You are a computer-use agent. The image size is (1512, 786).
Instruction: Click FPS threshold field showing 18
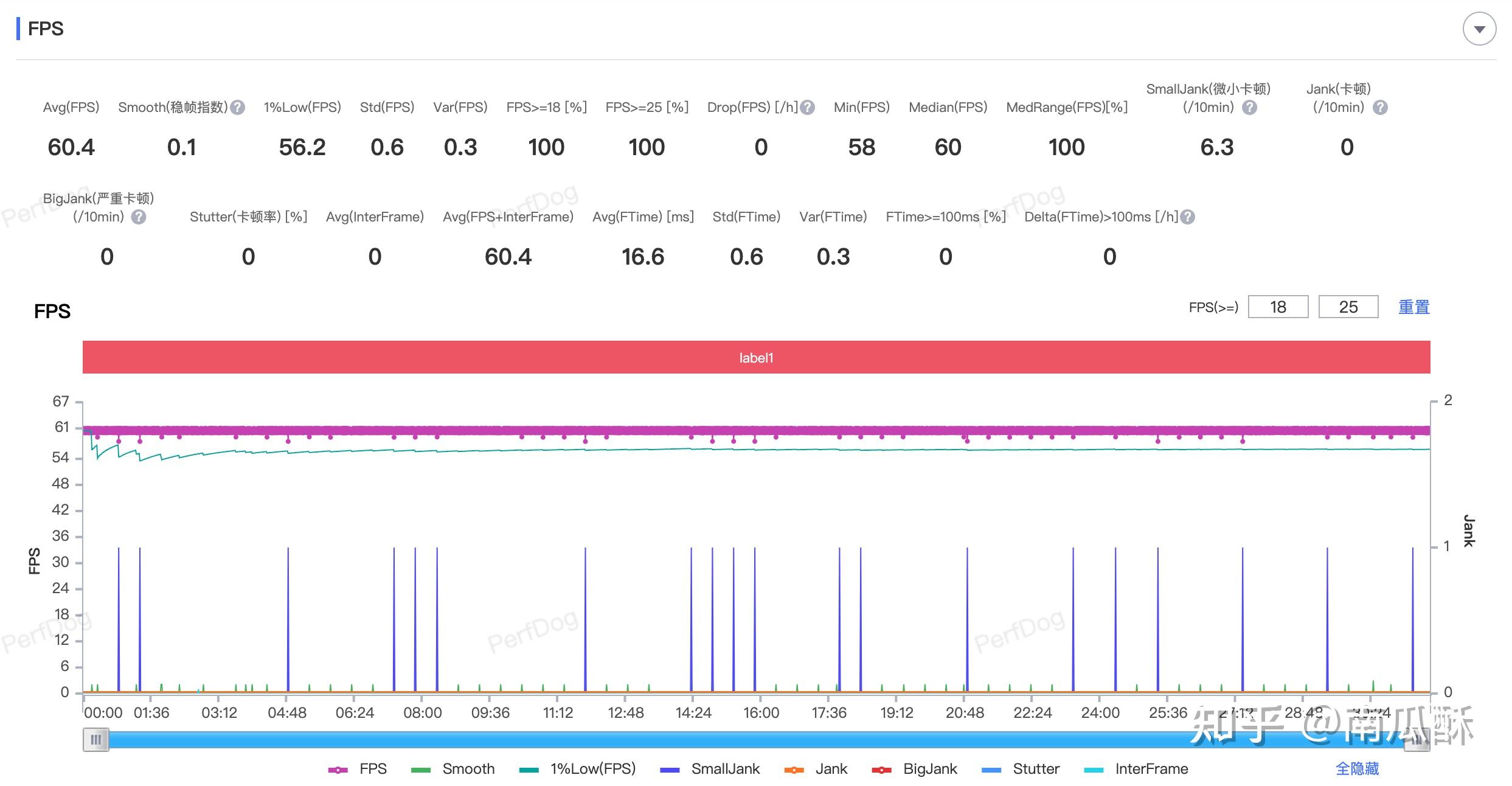(1277, 307)
